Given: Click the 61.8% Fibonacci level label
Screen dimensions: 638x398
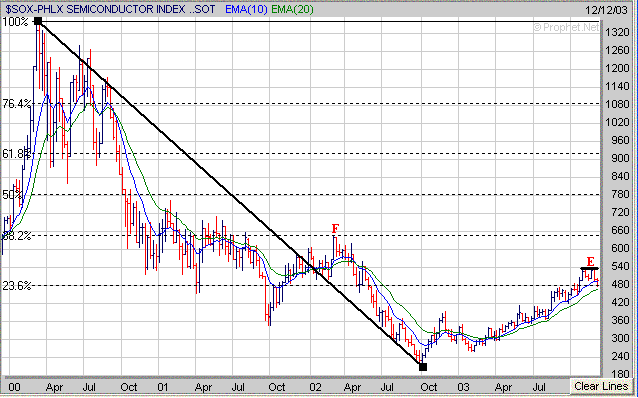Looking at the screenshot, I should [x=17, y=153].
